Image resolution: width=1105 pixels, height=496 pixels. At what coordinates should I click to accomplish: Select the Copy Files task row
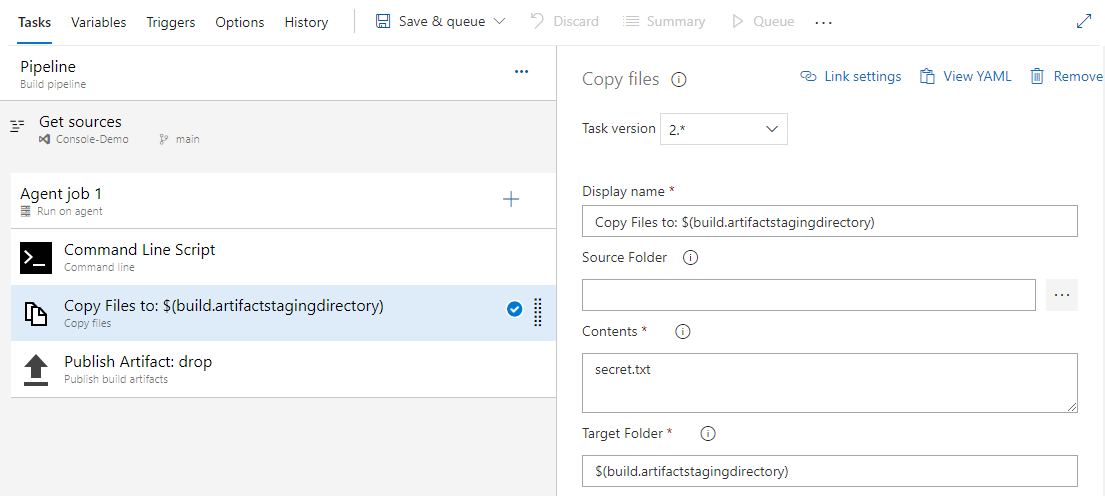click(283, 313)
